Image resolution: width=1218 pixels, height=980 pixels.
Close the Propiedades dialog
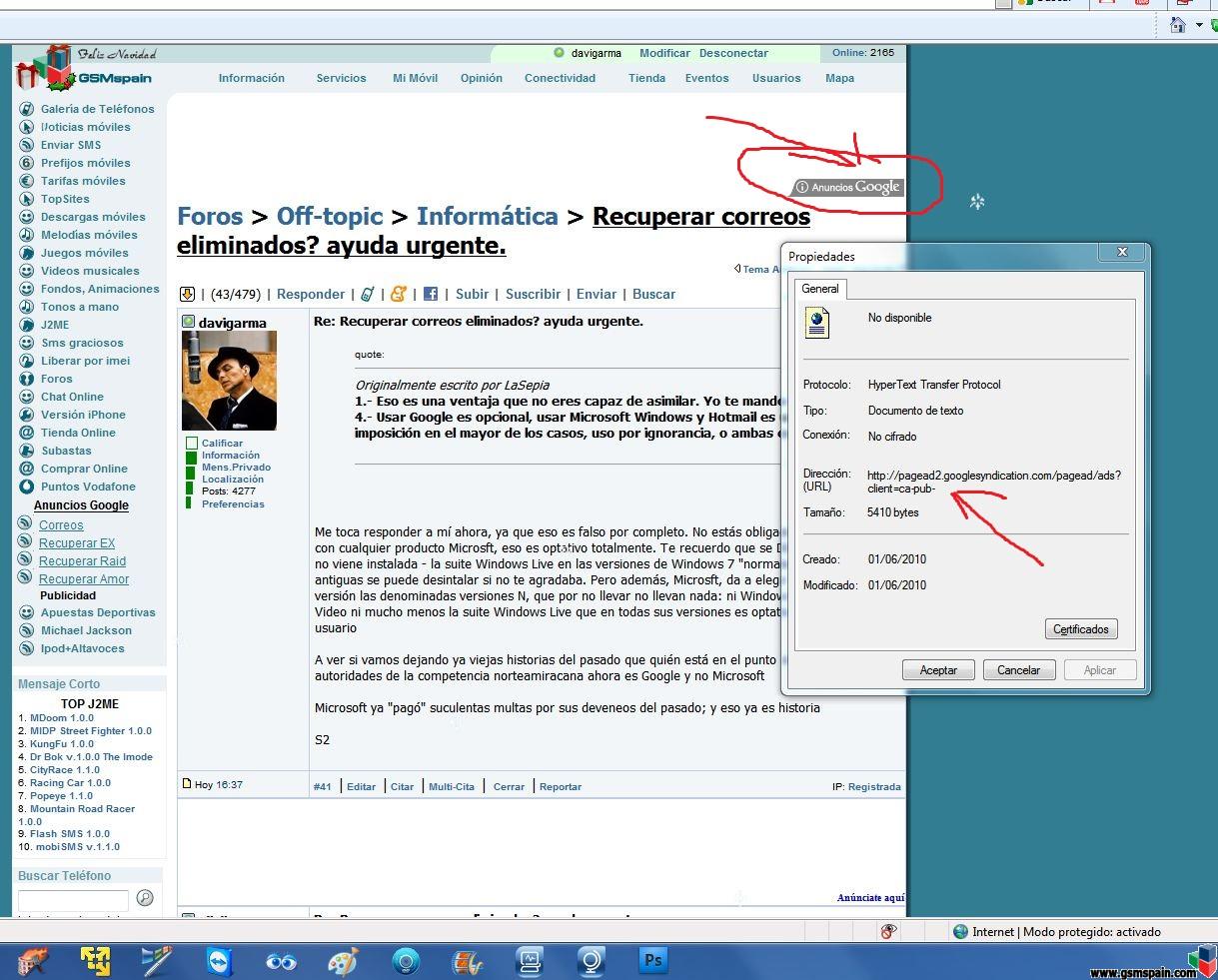tap(1122, 253)
